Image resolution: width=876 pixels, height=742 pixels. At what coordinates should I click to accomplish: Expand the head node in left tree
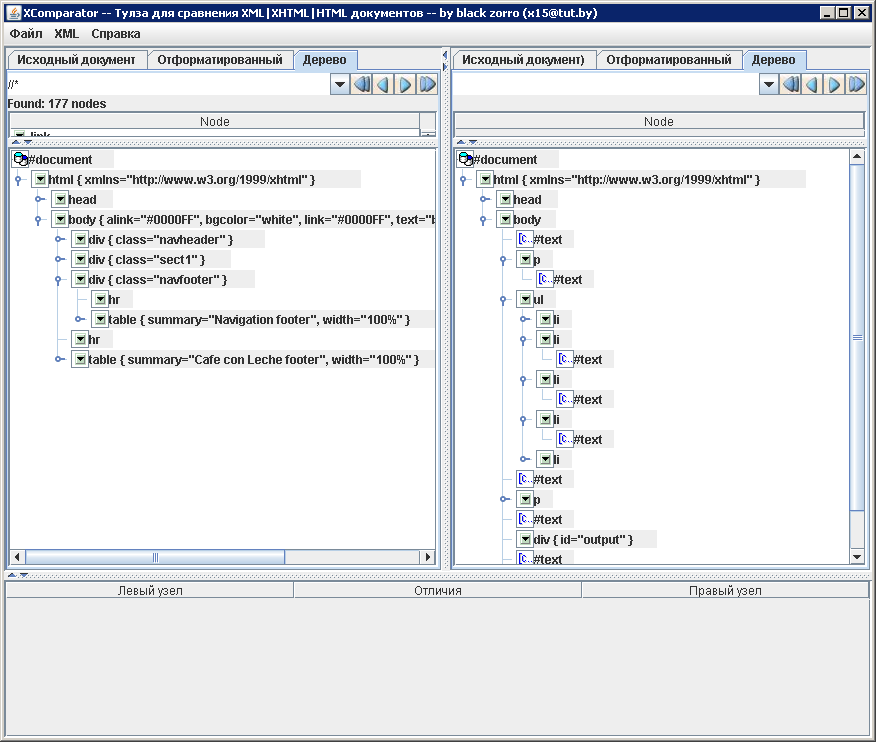coord(38,199)
